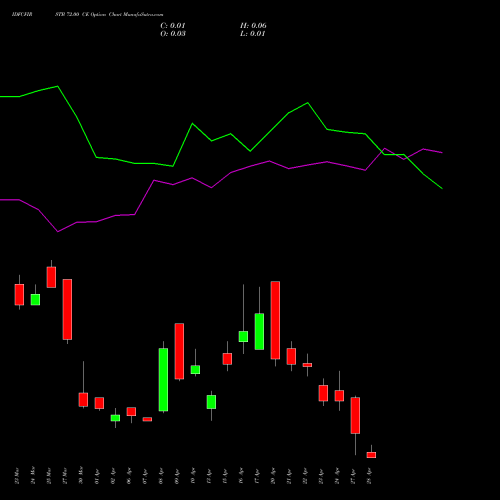
Task: Click the red candle above 09 Apr
Action: 179,351
